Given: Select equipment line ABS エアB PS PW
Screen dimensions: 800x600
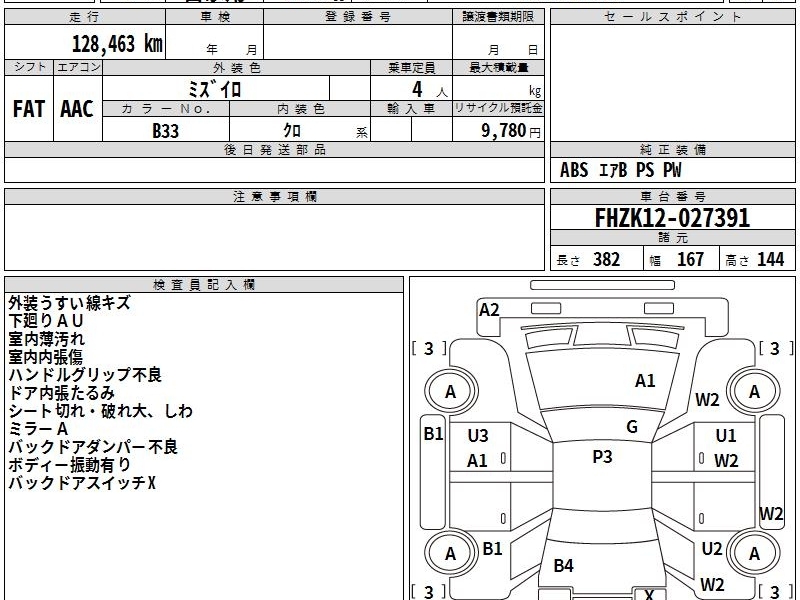Looking at the screenshot, I should [x=620, y=170].
